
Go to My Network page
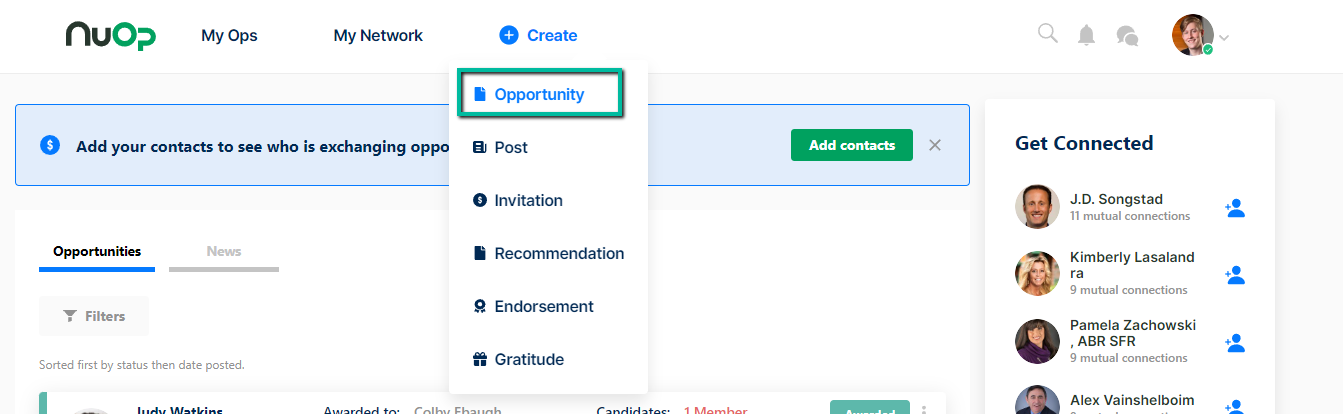point(378,35)
